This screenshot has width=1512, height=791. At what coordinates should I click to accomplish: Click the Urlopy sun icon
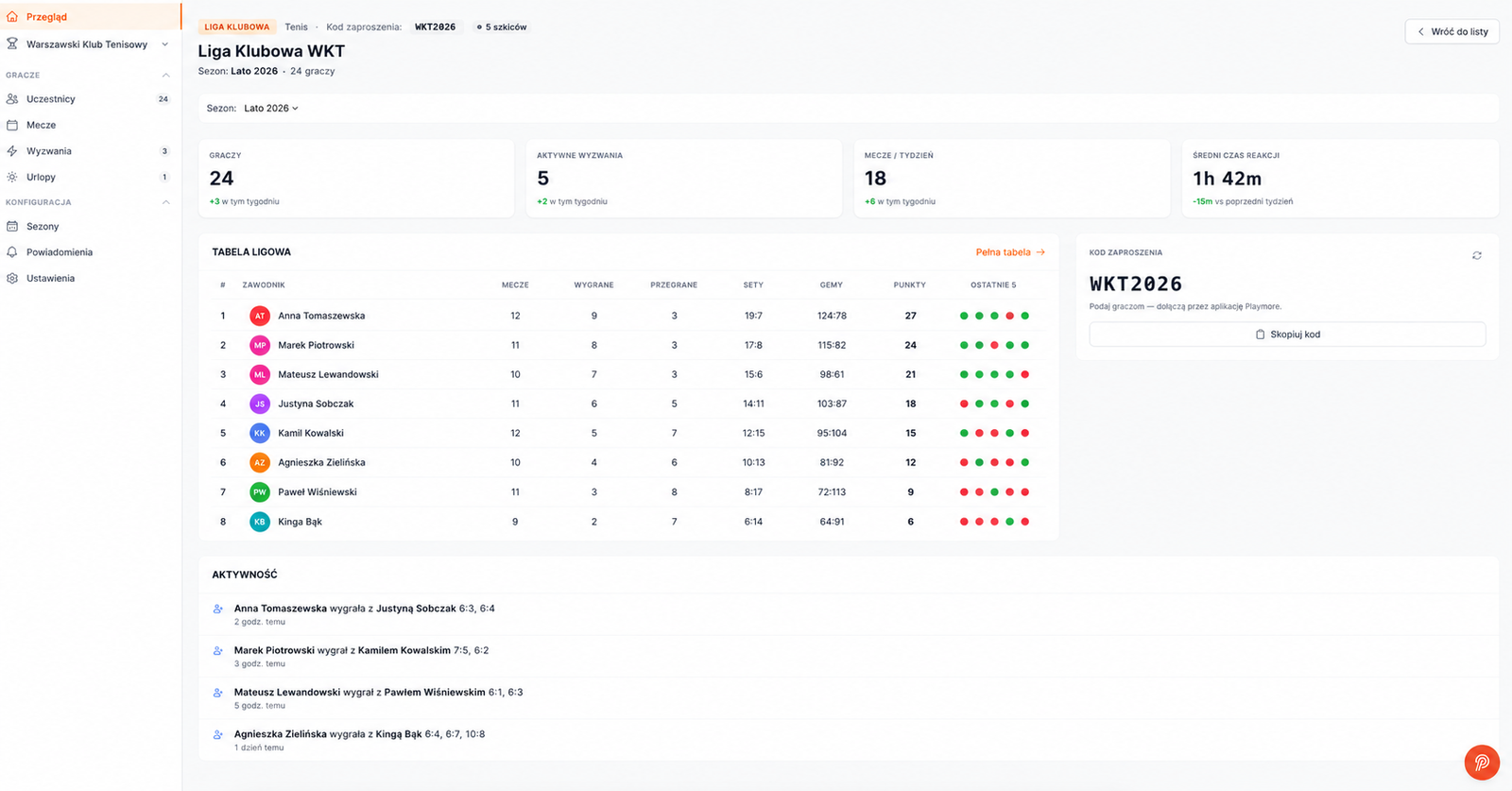click(x=12, y=177)
